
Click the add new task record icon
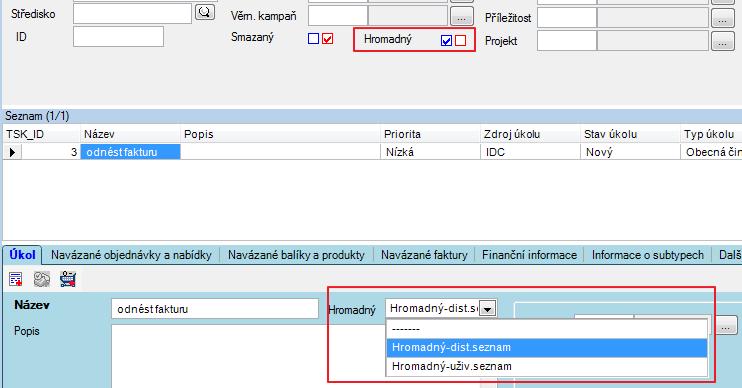click(x=16, y=280)
